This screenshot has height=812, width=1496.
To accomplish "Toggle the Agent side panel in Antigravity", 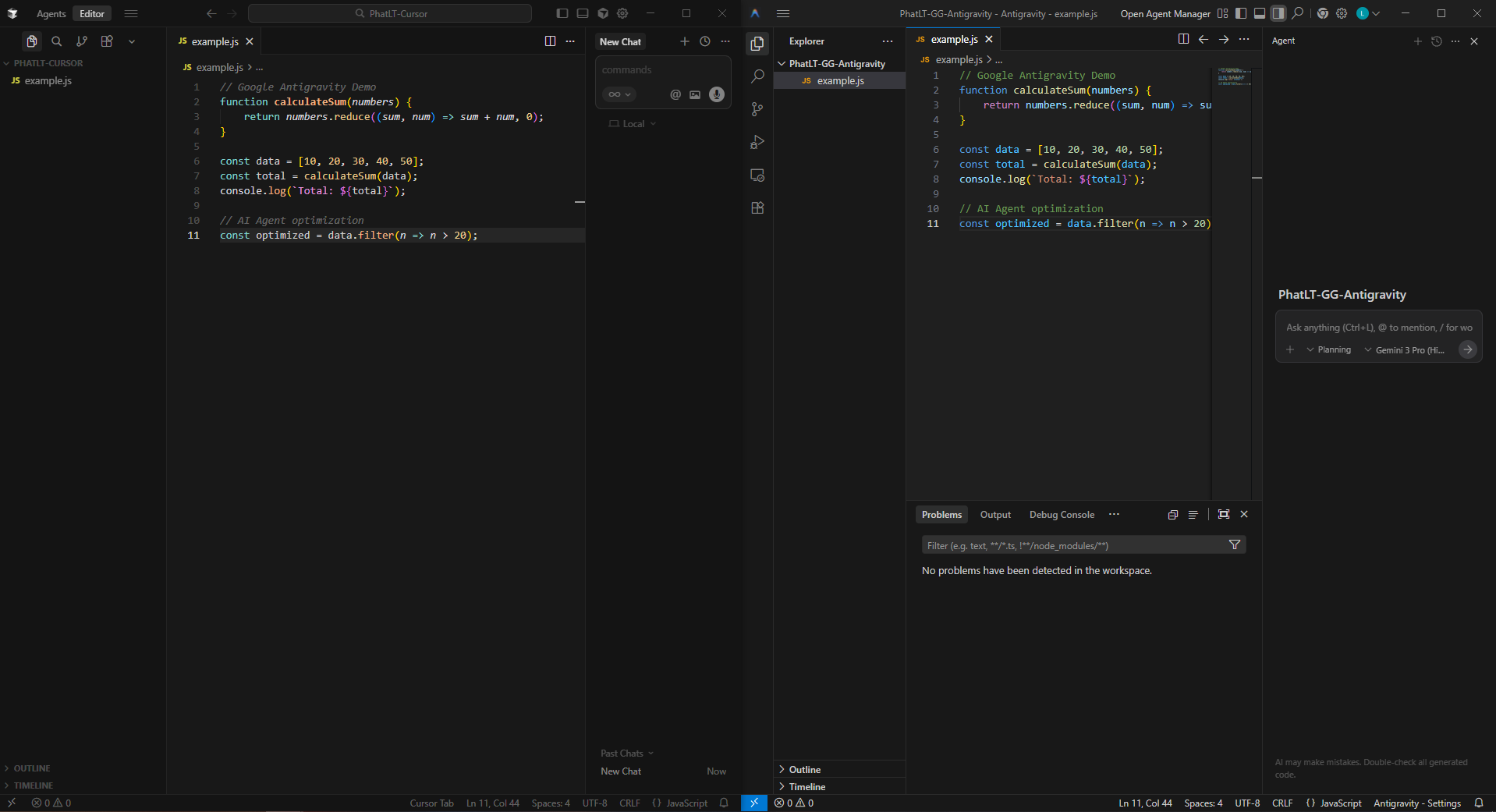I will 1278,13.
